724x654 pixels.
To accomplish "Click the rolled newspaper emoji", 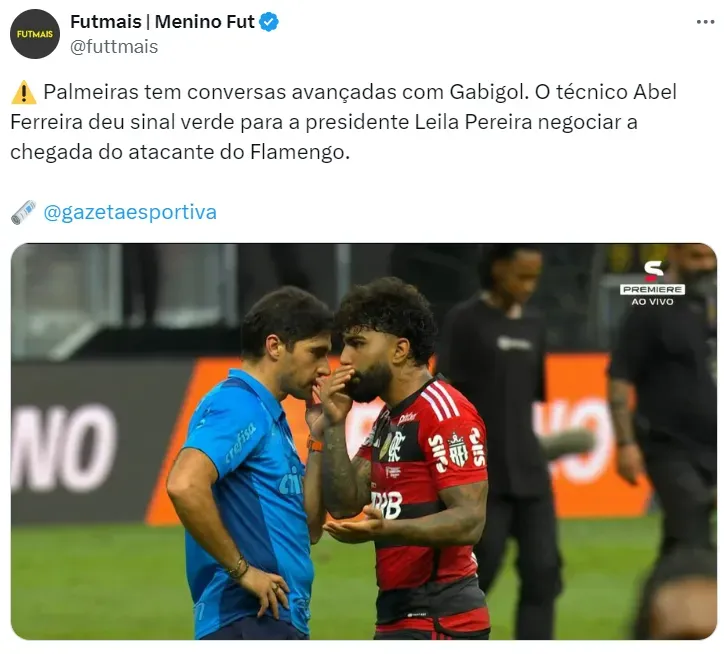I will tap(24, 212).
